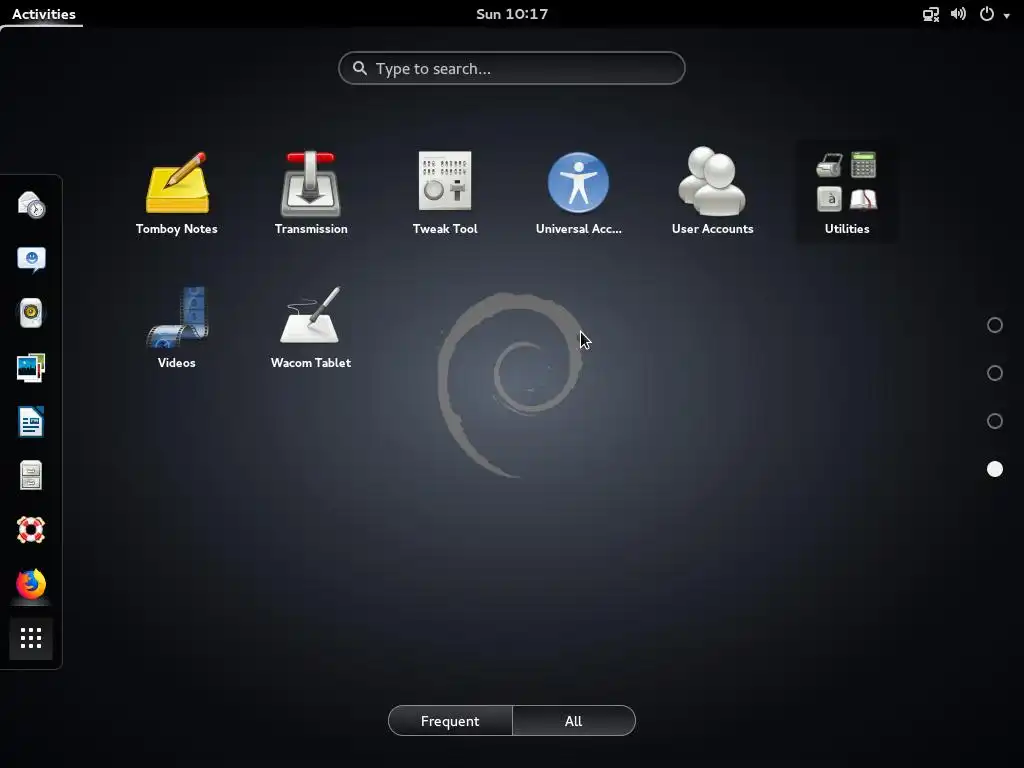This screenshot has width=1024, height=768.
Task: Open Files cabinet icon in dock
Action: [31, 475]
